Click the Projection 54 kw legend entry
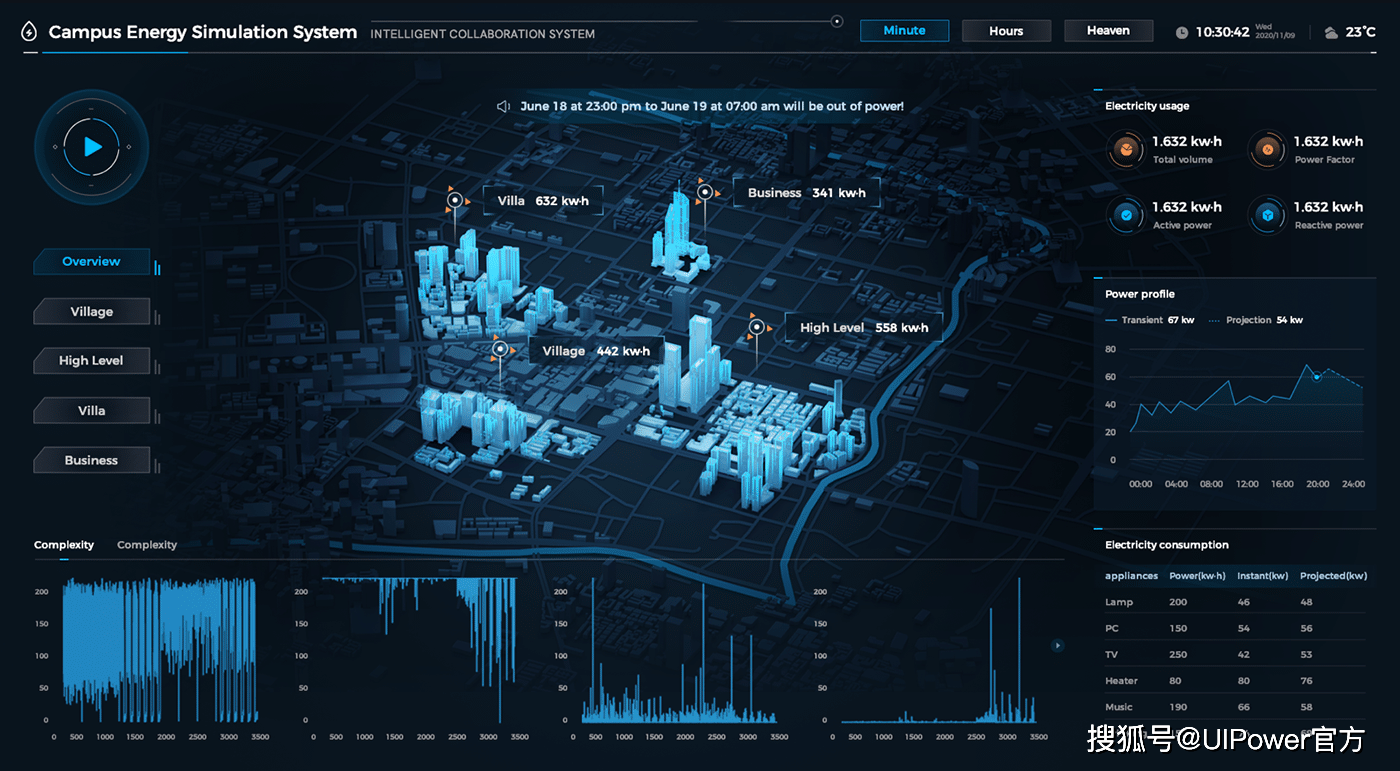 tap(1256, 320)
